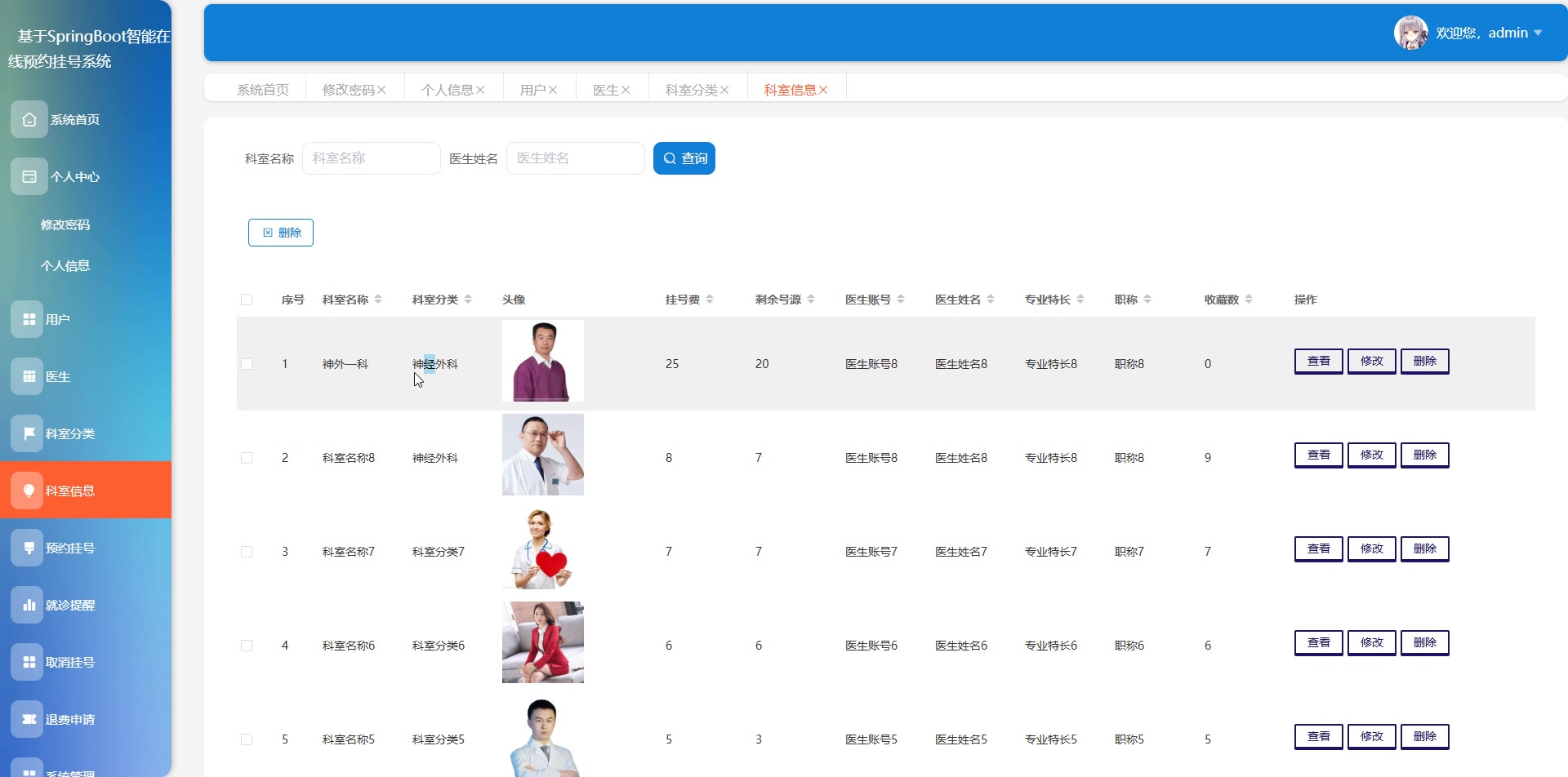Toggle the select-all checkbox in table header
The width and height of the screenshot is (1568, 777).
247,300
